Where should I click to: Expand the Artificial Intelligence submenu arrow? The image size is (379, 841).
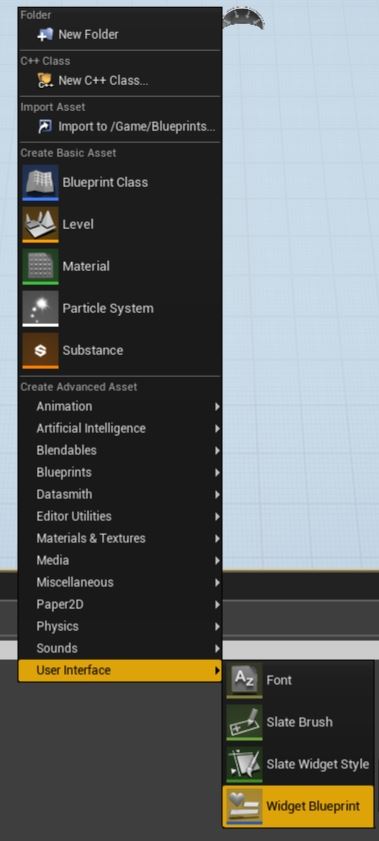[x=217, y=429]
